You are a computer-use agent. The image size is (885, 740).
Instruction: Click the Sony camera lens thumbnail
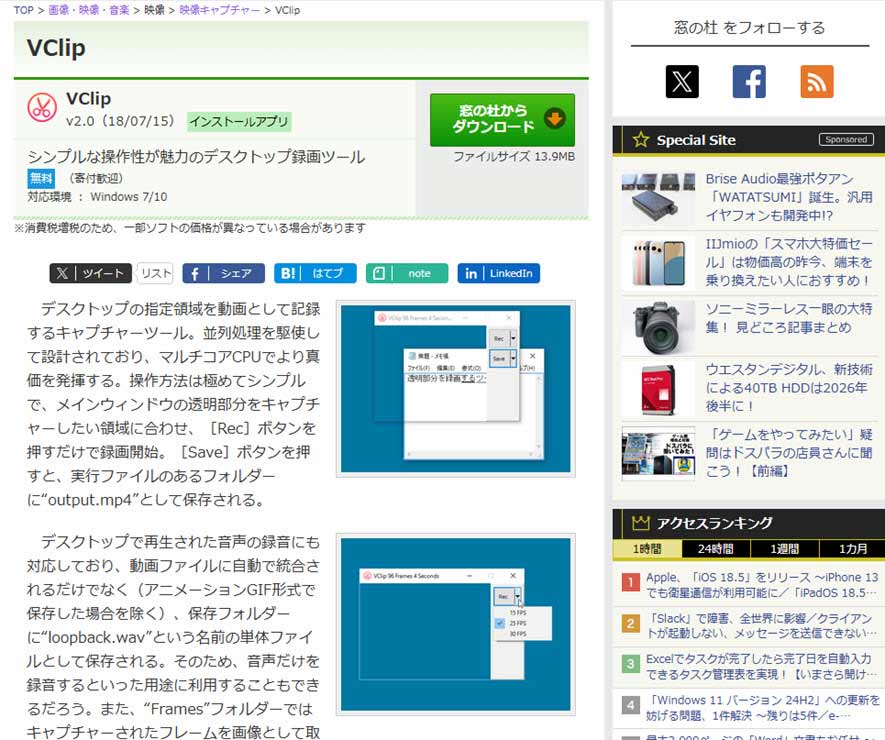658,327
